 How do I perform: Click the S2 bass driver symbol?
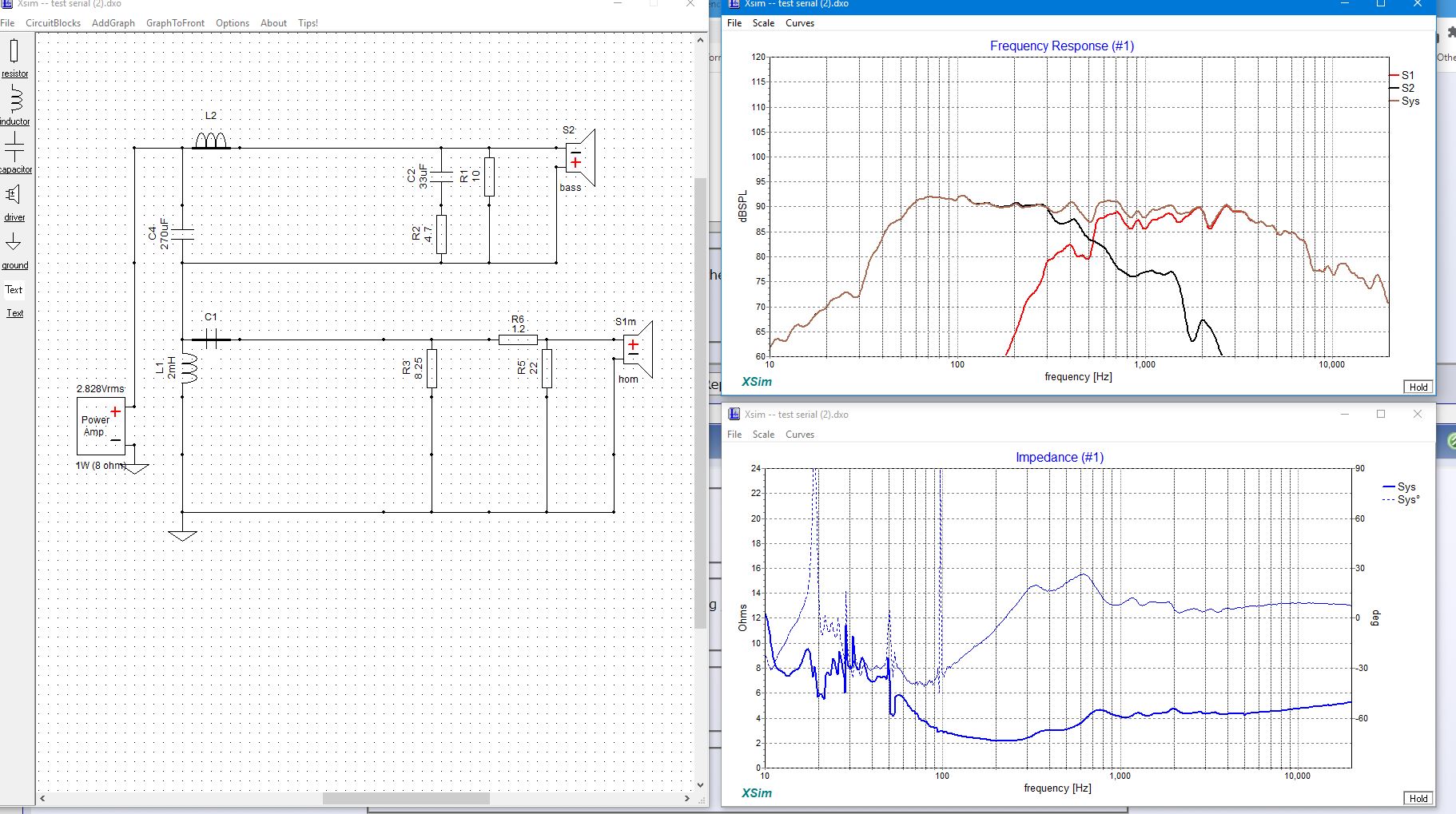pos(580,157)
